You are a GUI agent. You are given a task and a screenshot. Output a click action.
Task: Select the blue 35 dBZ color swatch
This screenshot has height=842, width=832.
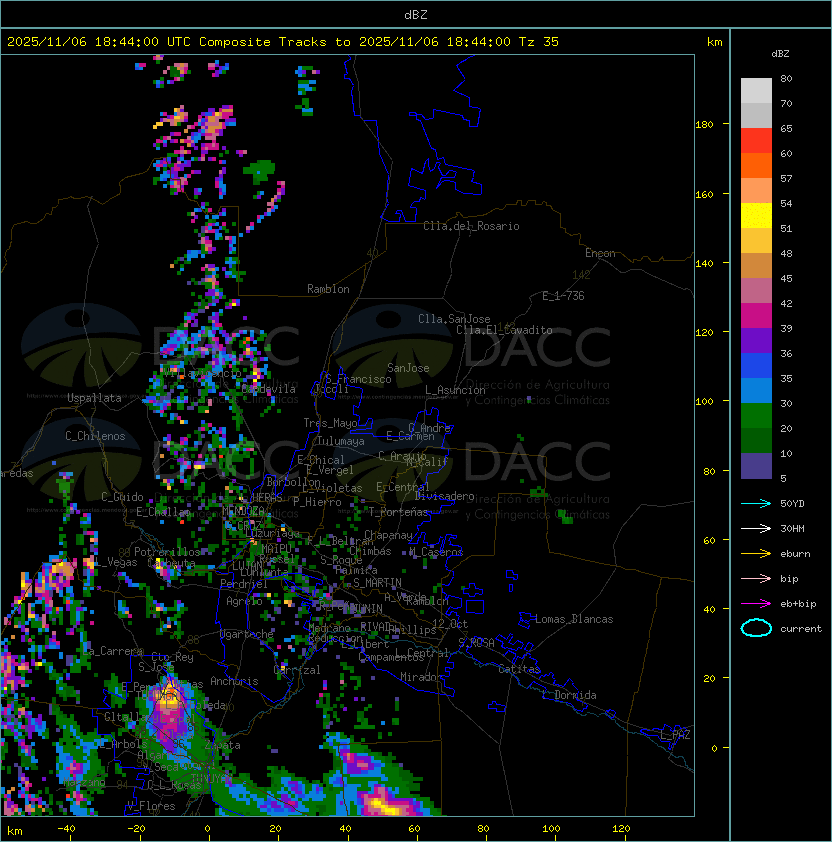coord(756,366)
